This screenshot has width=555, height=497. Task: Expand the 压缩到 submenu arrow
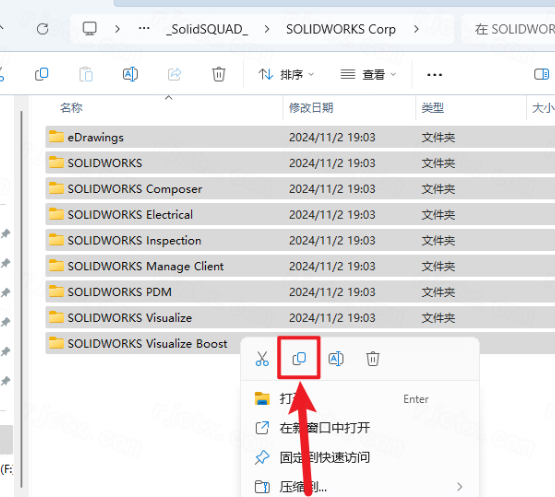(x=459, y=487)
